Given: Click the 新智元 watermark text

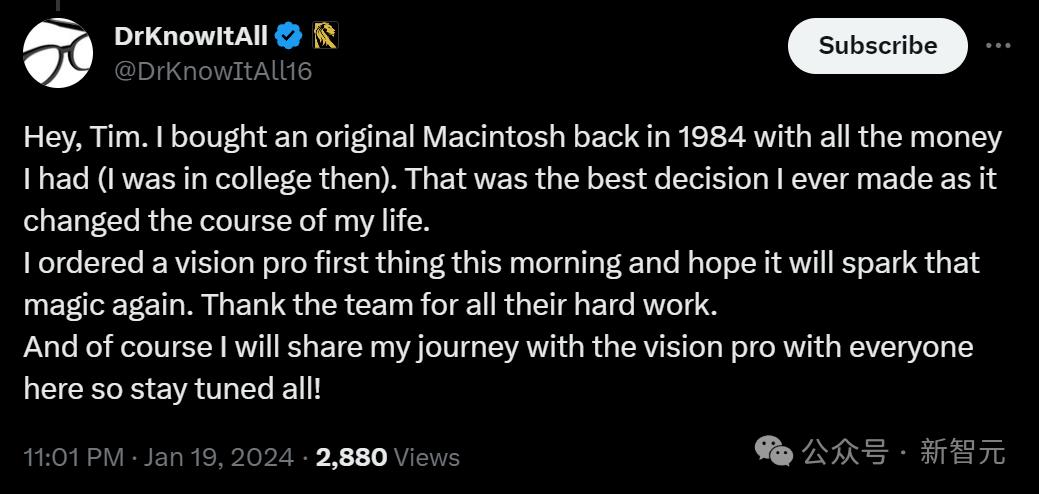Looking at the screenshot, I should [x=962, y=452].
